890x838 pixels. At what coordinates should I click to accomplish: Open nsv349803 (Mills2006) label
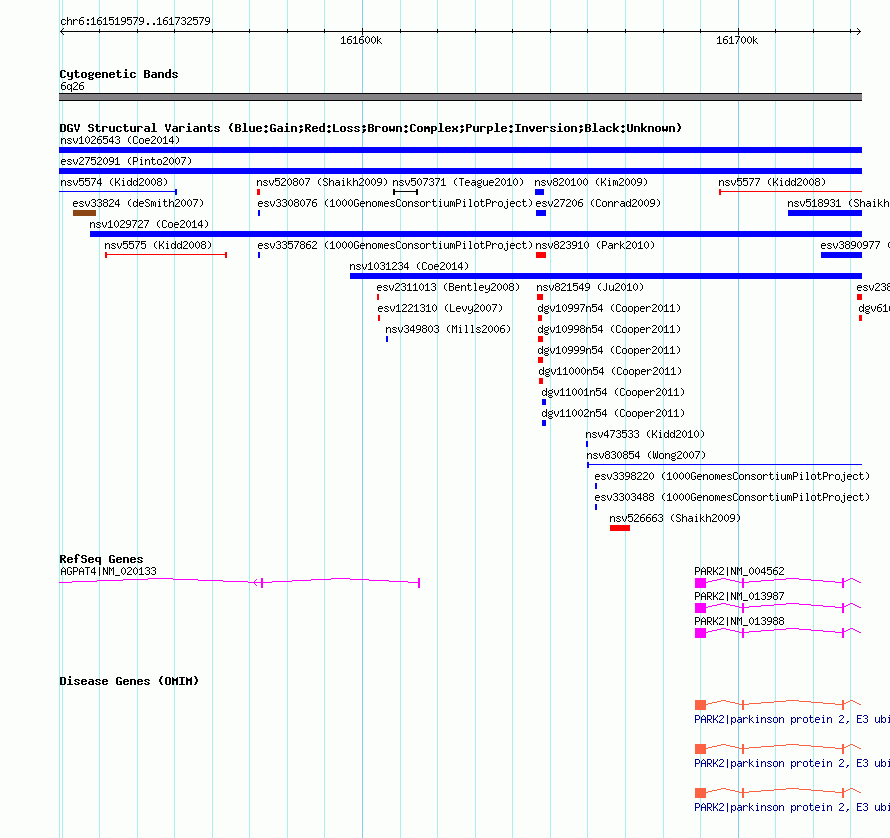click(x=448, y=329)
